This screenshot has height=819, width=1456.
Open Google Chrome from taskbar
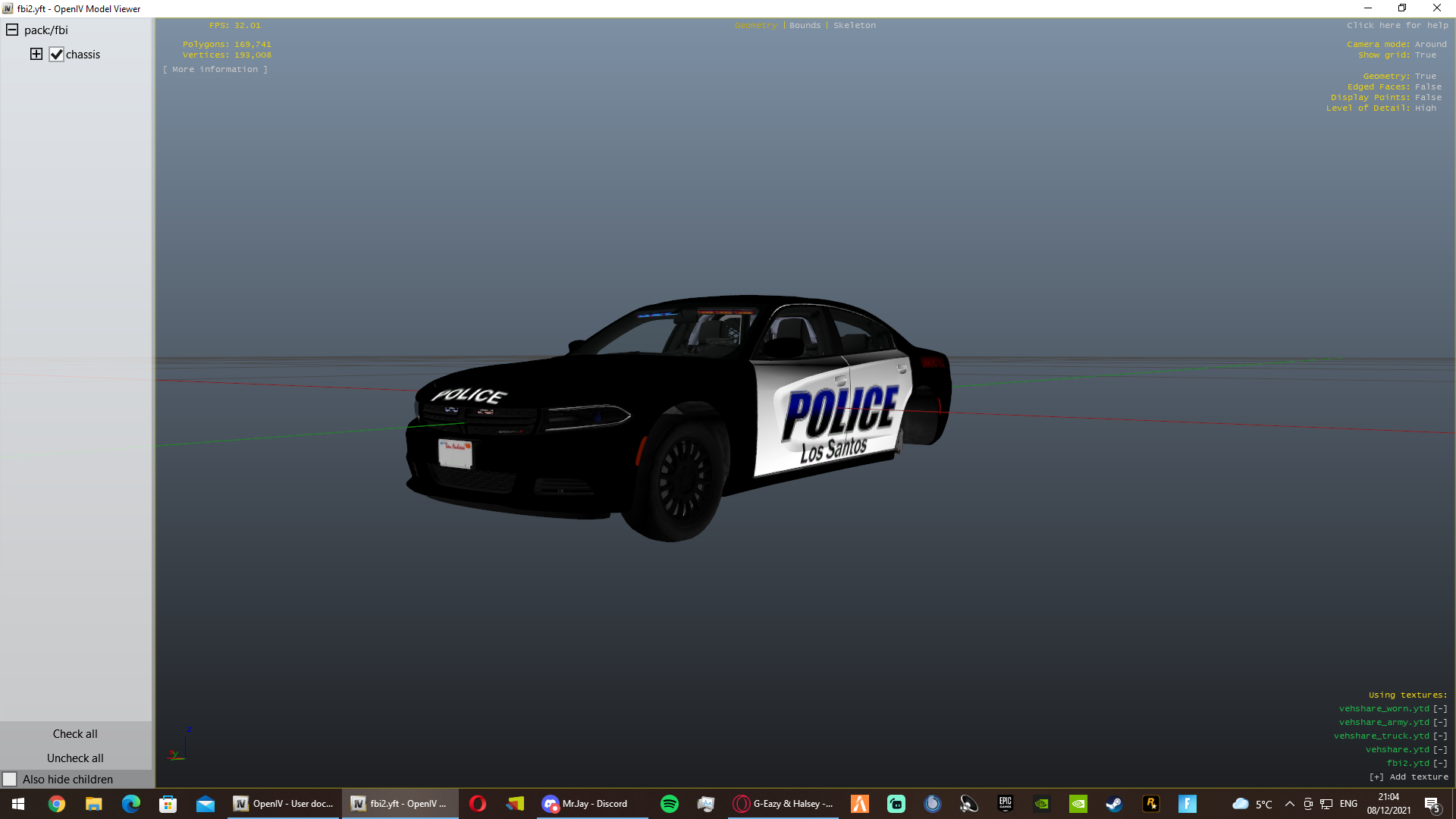pos(57,804)
